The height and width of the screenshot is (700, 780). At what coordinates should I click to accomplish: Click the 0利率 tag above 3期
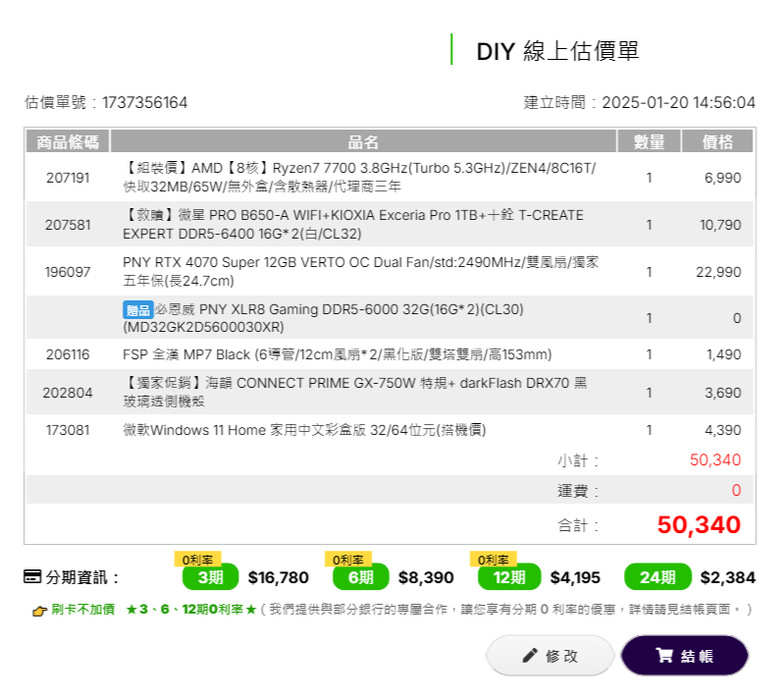[197, 560]
